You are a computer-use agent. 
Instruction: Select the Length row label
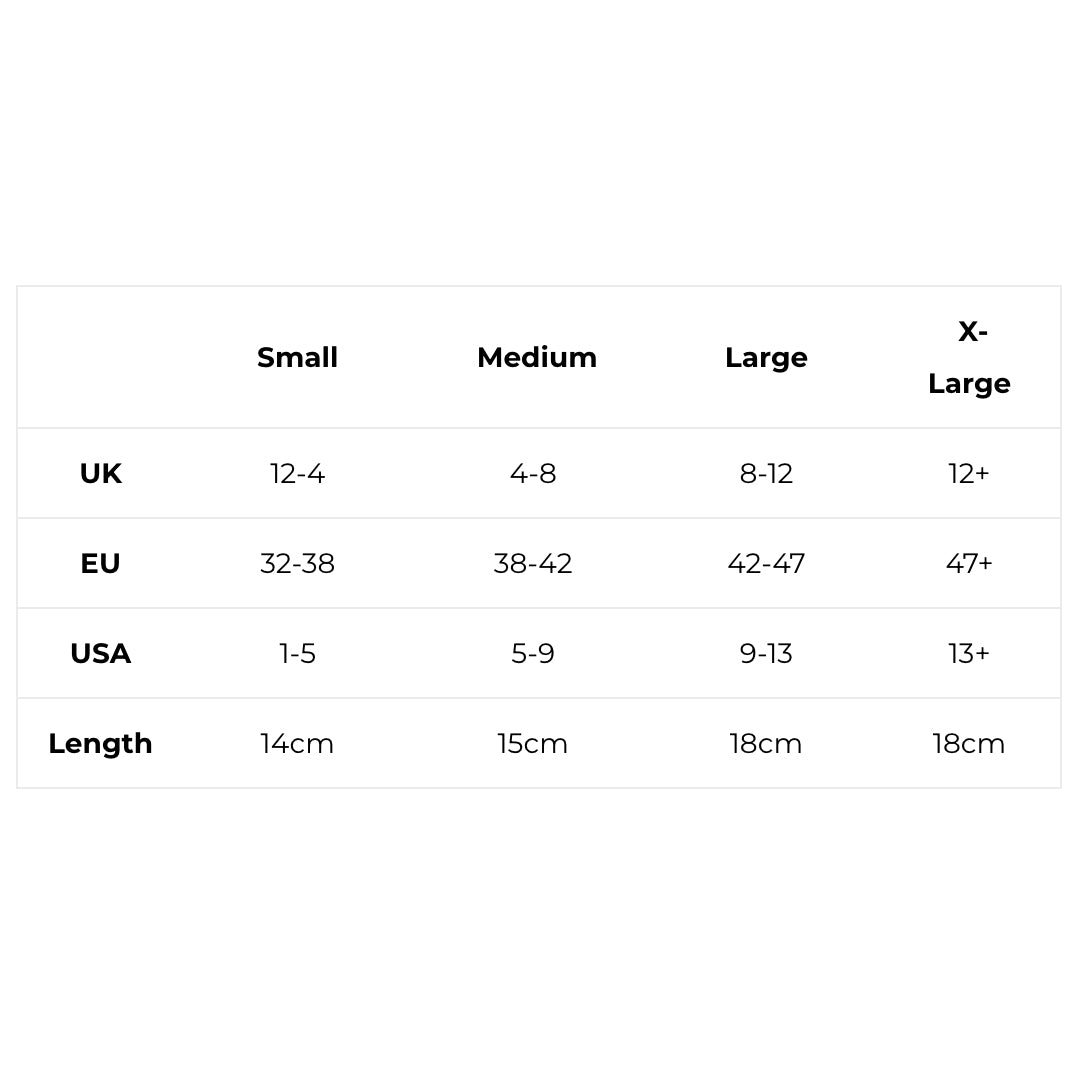click(100, 743)
